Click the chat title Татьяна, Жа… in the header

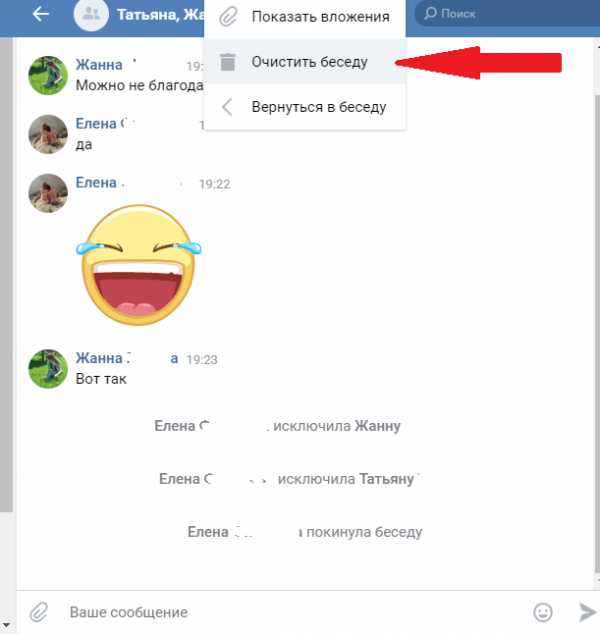coord(161,15)
